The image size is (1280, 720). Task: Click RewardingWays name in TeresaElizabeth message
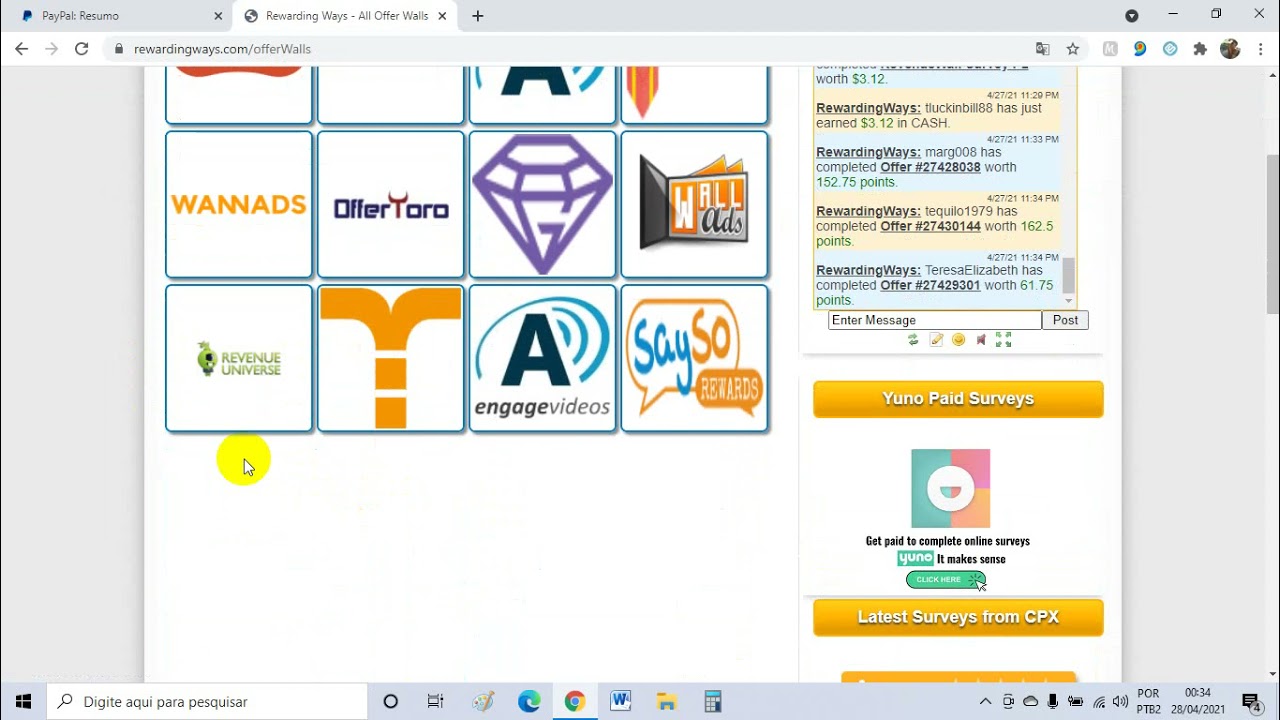tap(868, 270)
